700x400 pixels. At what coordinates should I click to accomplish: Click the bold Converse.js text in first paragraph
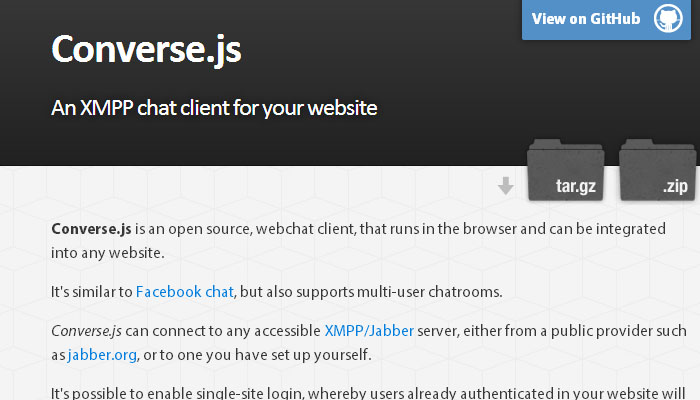coord(91,228)
